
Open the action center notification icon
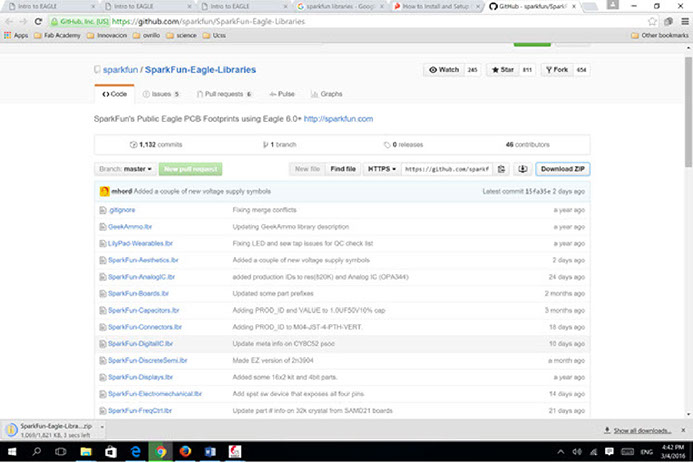pyautogui.click(x=609, y=452)
